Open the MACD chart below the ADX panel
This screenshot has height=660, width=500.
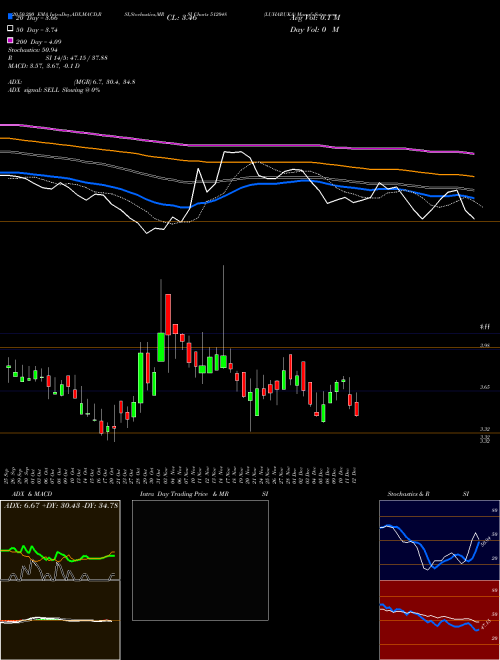[60, 620]
